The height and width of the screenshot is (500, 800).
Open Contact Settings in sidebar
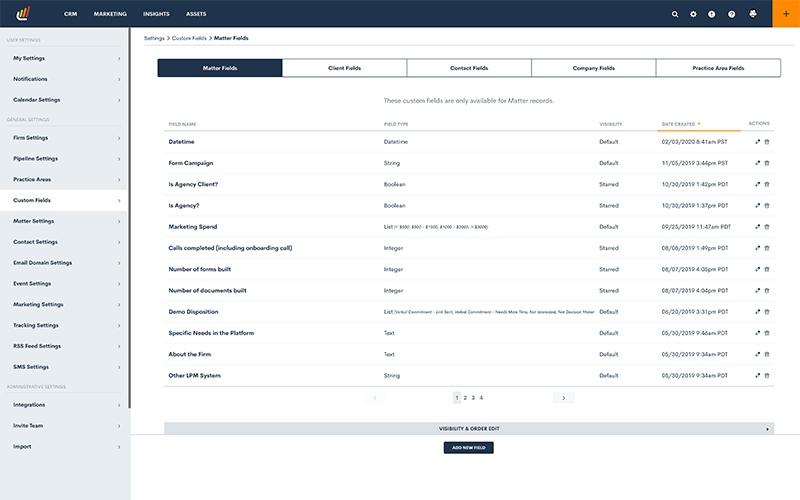64,242
